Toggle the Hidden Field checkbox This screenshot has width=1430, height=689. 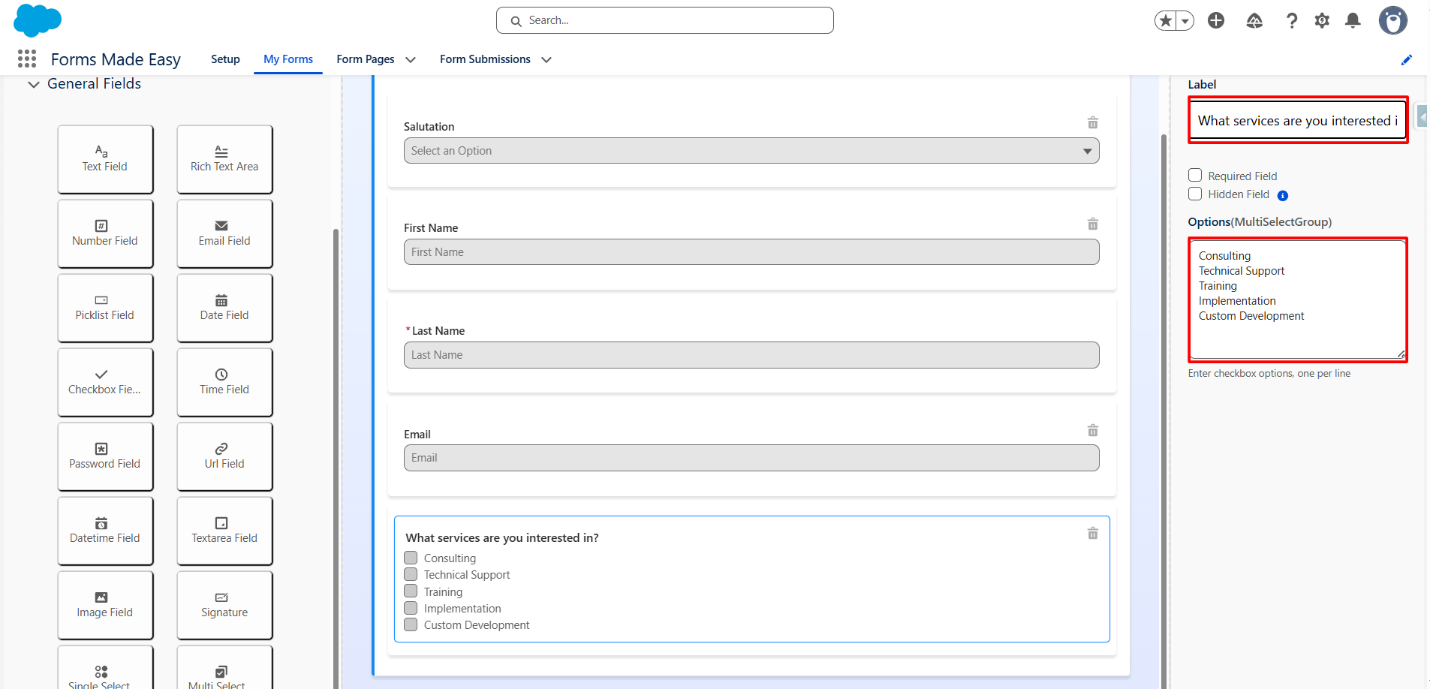coord(1195,194)
